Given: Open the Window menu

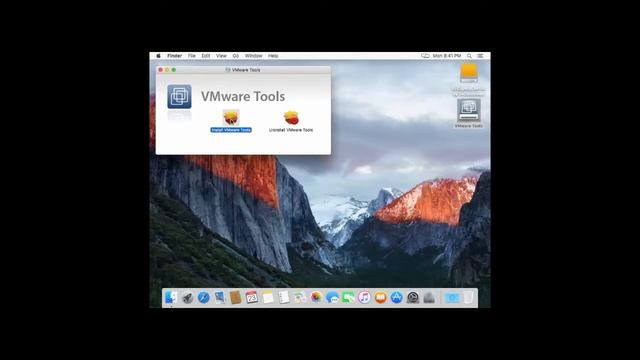Looking at the screenshot, I should click(253, 56).
